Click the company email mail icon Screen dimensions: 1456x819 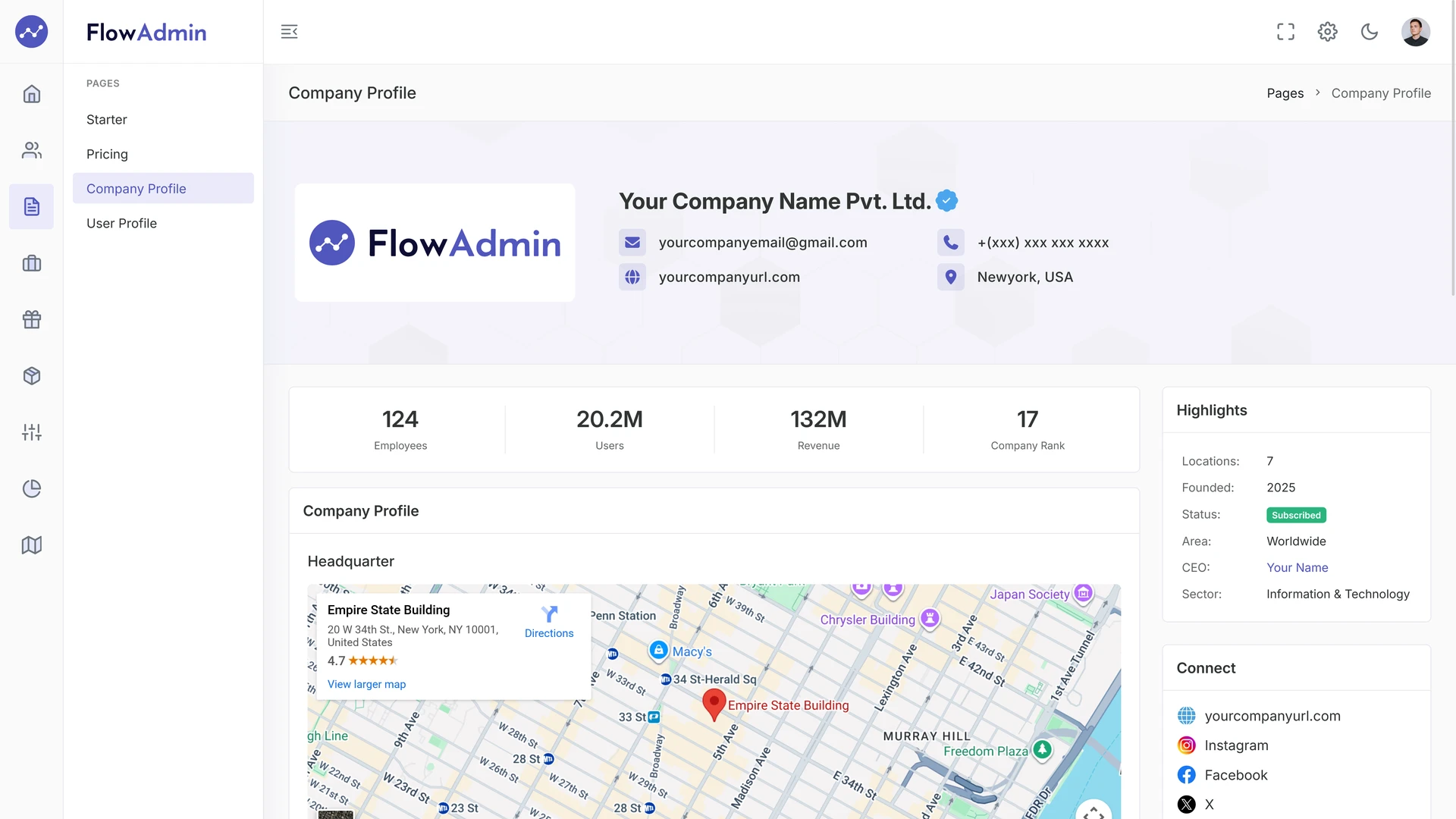tap(632, 243)
